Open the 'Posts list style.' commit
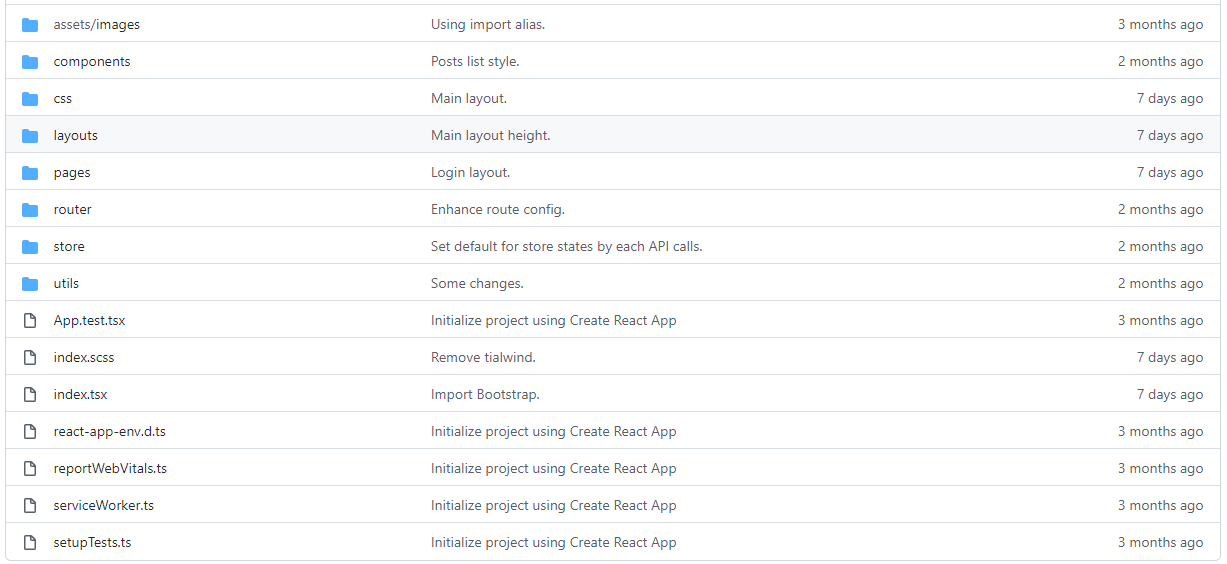1227x564 pixels. (x=475, y=61)
